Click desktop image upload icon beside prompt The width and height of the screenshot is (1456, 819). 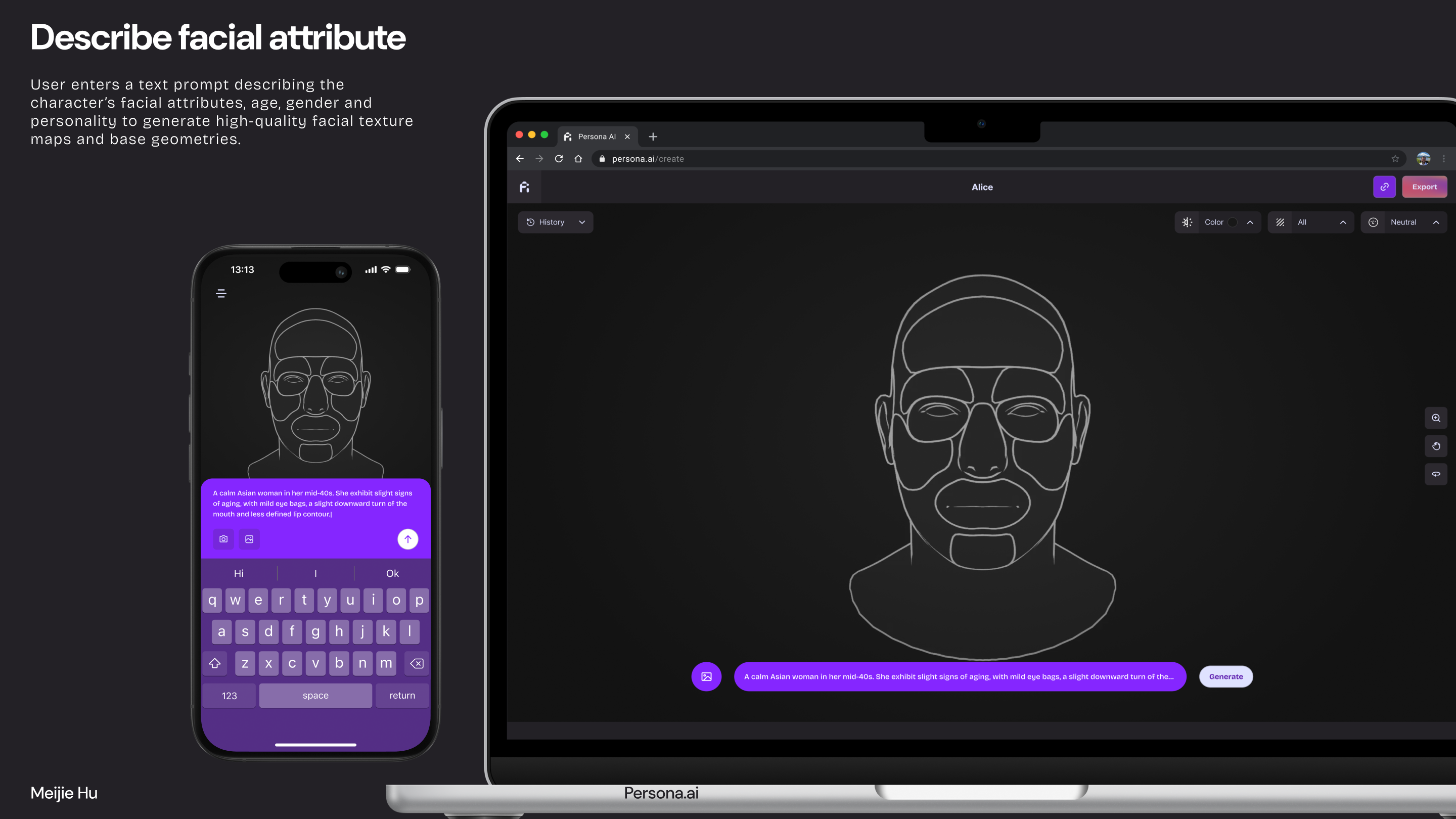(706, 676)
